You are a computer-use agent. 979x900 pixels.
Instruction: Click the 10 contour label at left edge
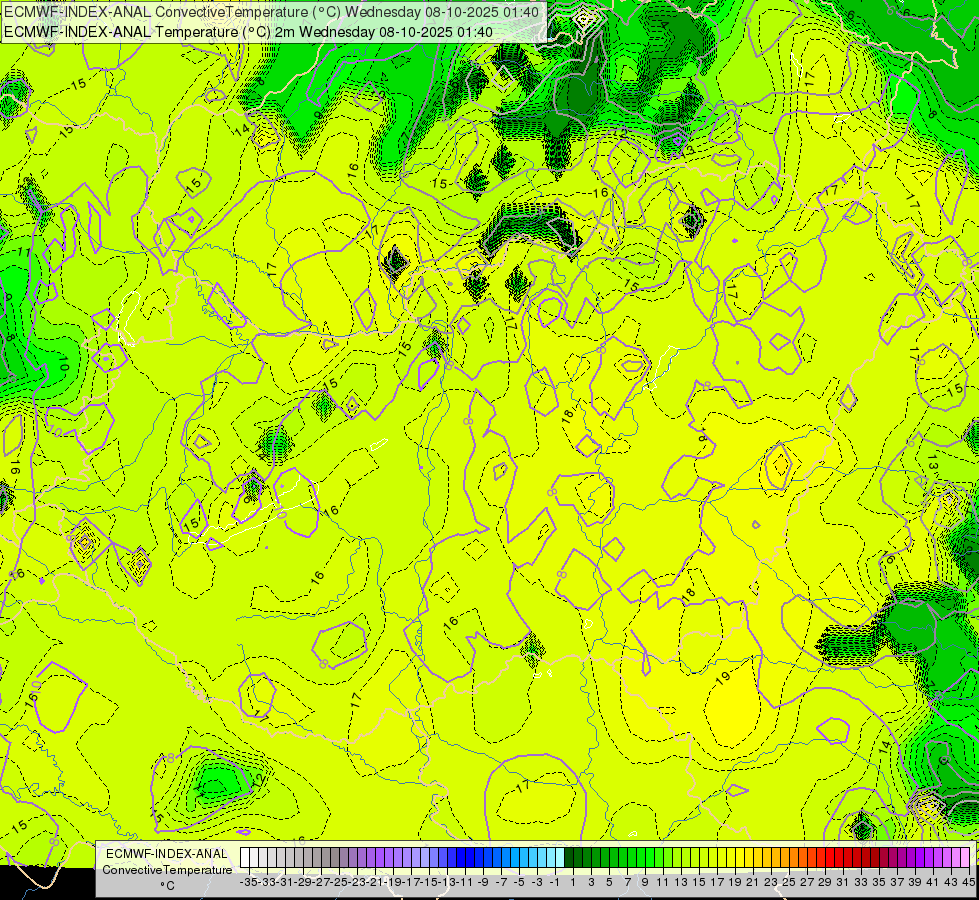tap(64, 363)
